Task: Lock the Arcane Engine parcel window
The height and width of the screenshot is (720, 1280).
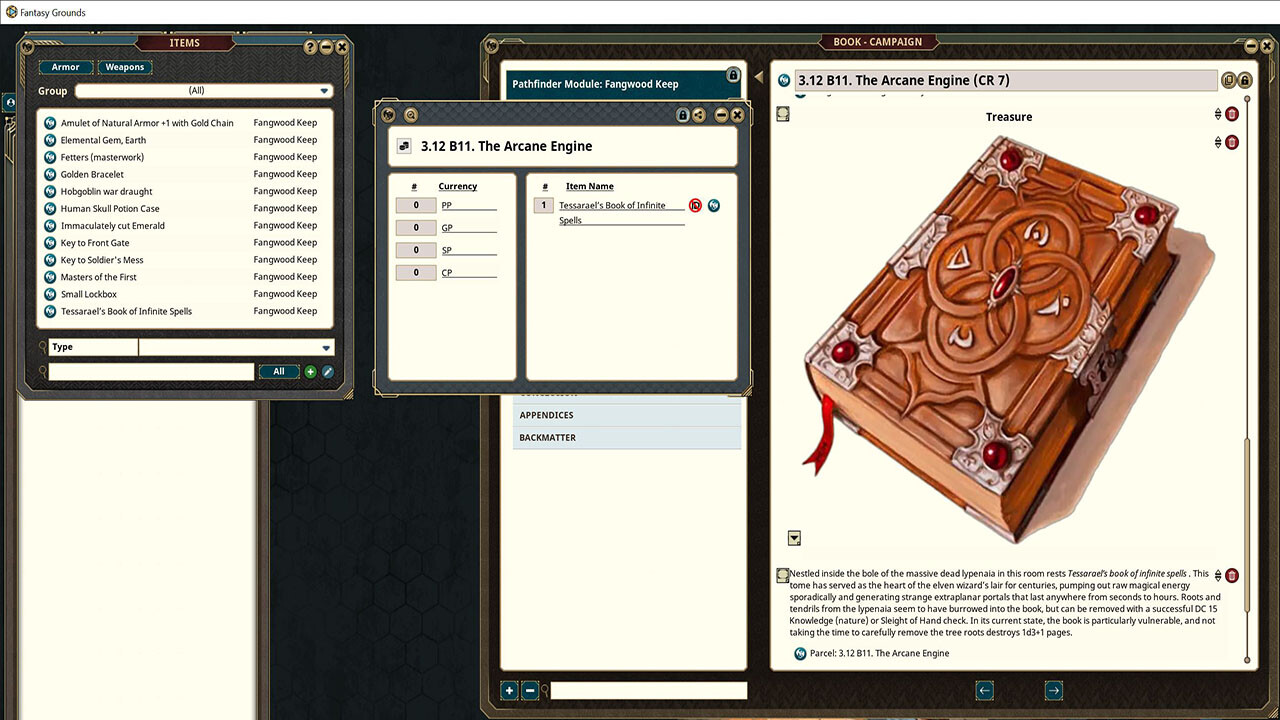Action: coord(683,114)
